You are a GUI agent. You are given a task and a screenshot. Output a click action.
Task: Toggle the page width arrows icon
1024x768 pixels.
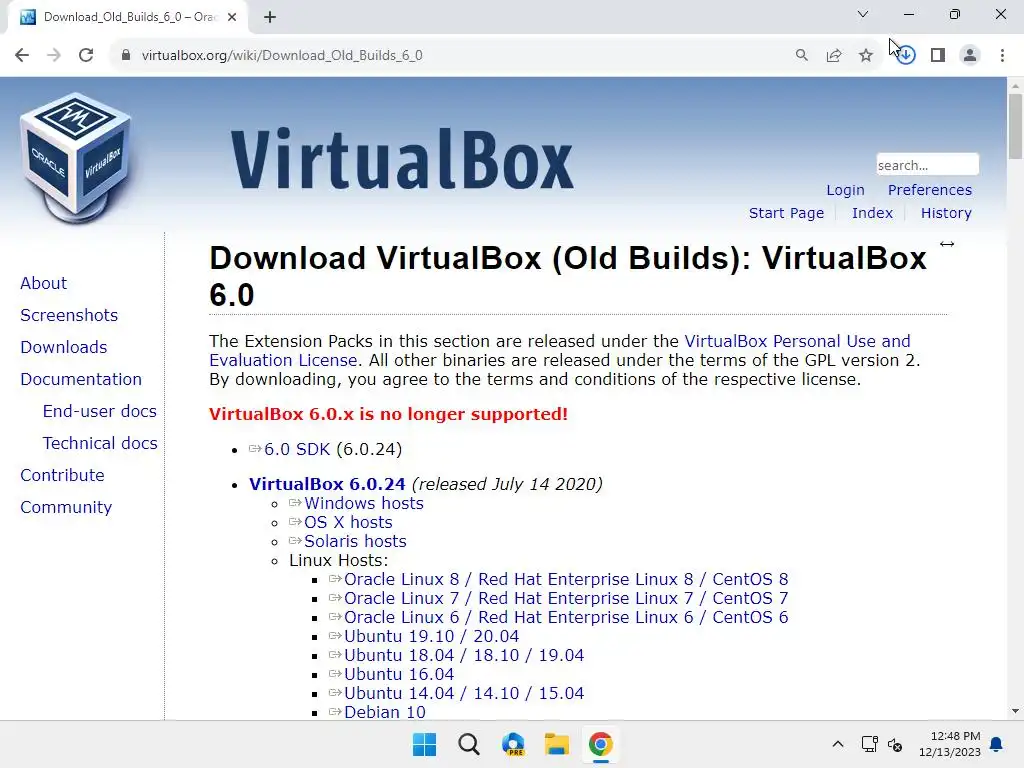point(947,244)
